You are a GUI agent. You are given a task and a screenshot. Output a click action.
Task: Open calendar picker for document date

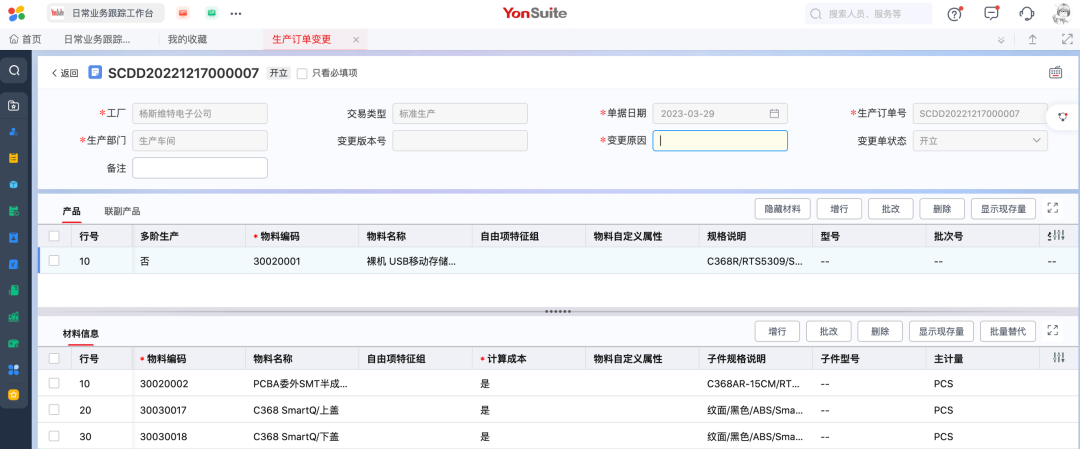coord(774,114)
